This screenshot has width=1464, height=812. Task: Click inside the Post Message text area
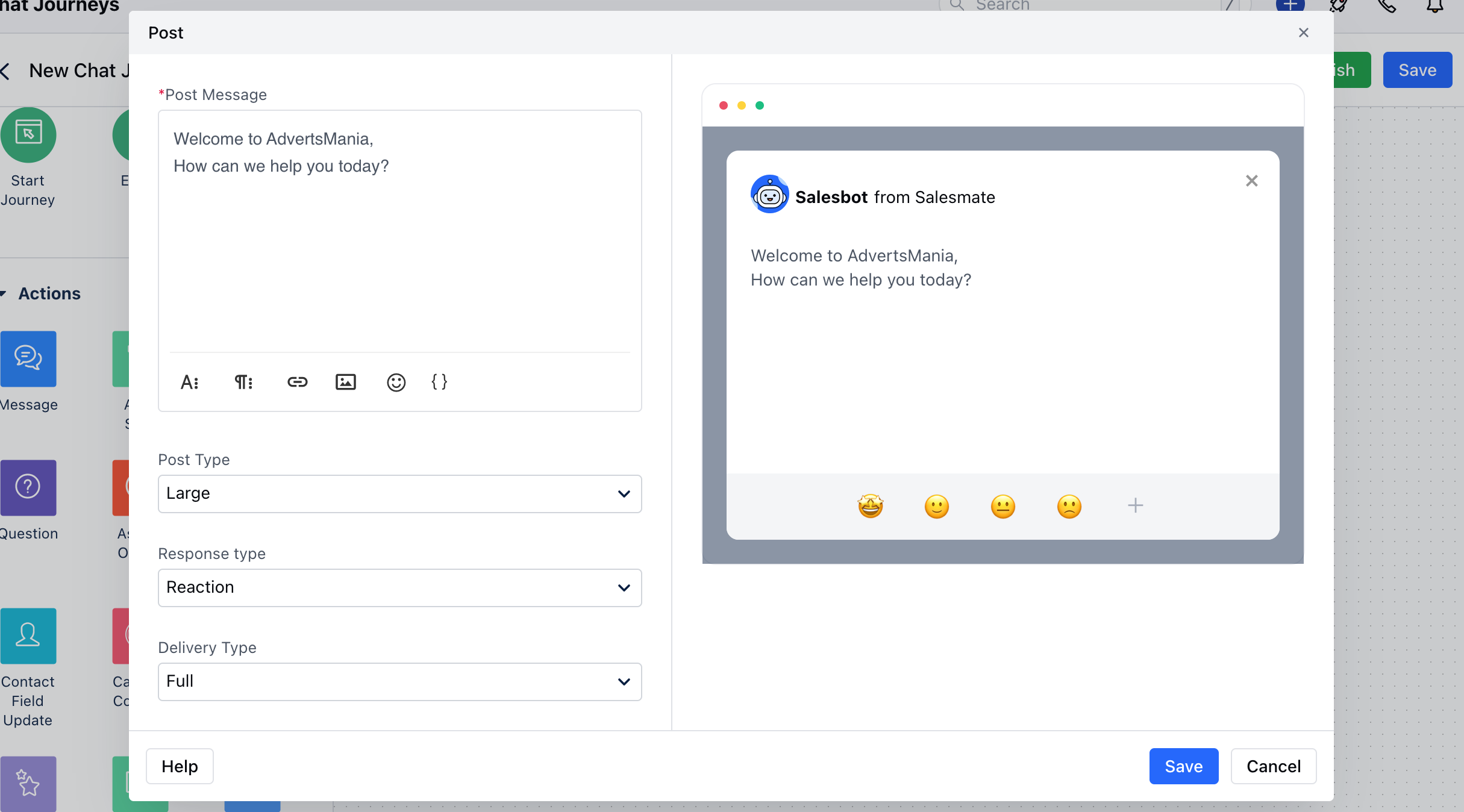pos(399,231)
